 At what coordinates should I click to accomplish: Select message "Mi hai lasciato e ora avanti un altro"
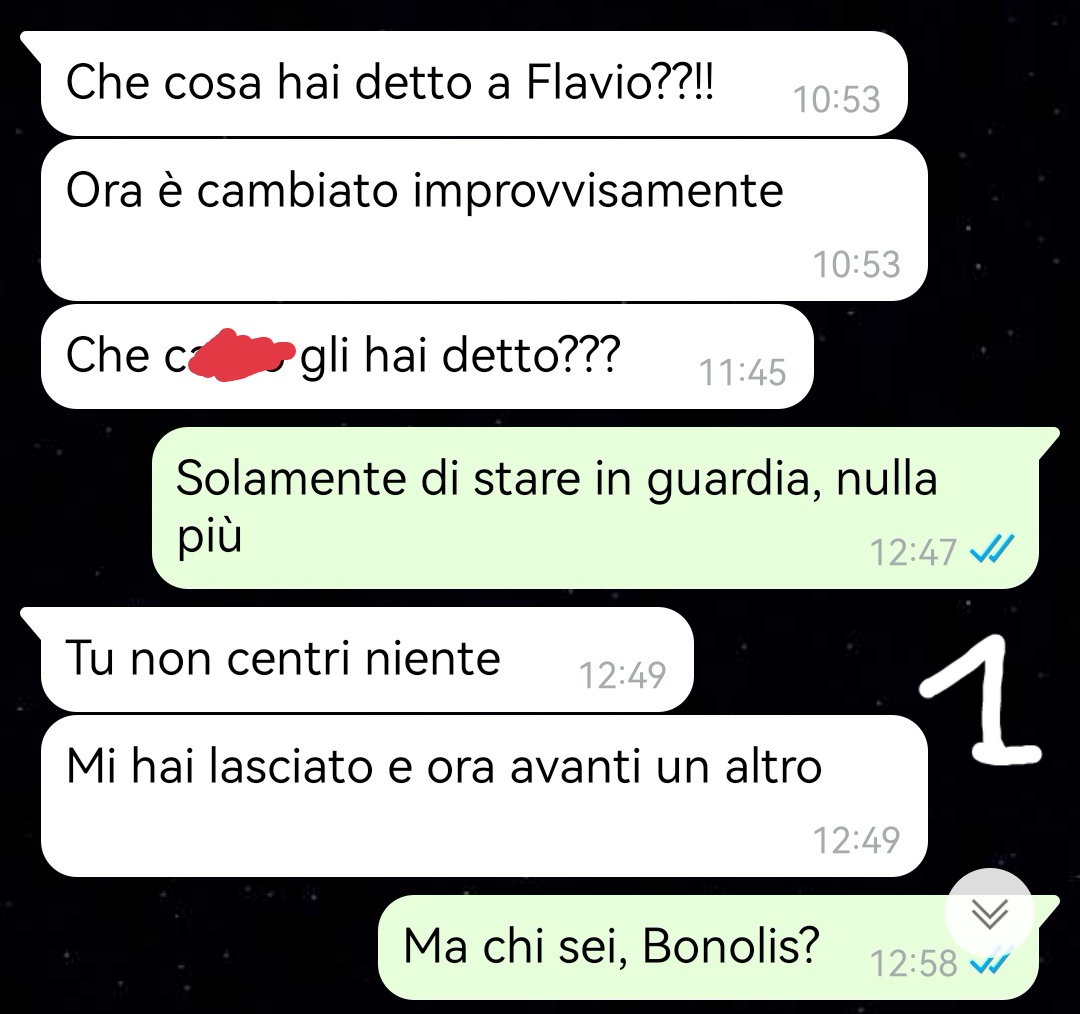click(484, 796)
